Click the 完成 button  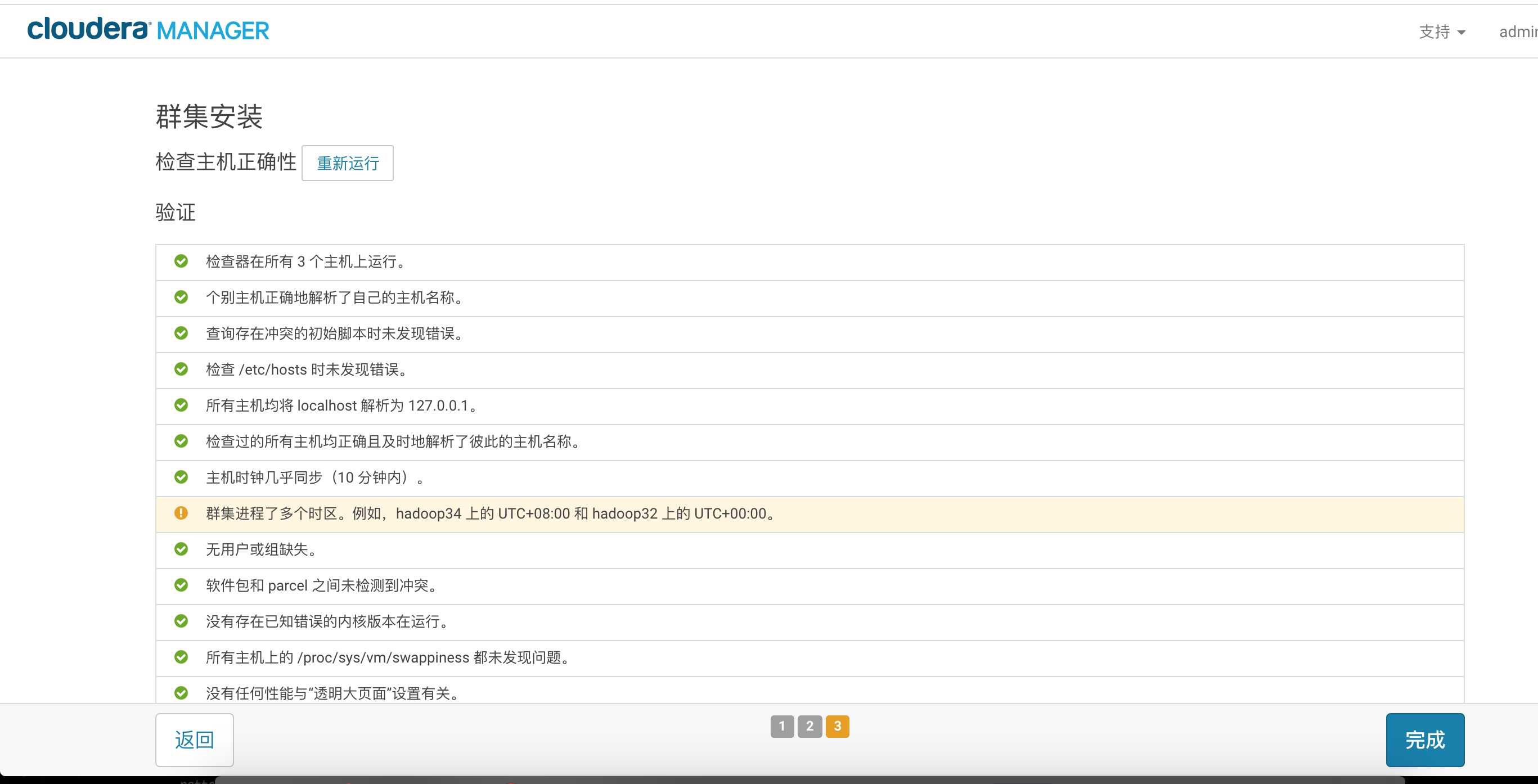click(1425, 740)
